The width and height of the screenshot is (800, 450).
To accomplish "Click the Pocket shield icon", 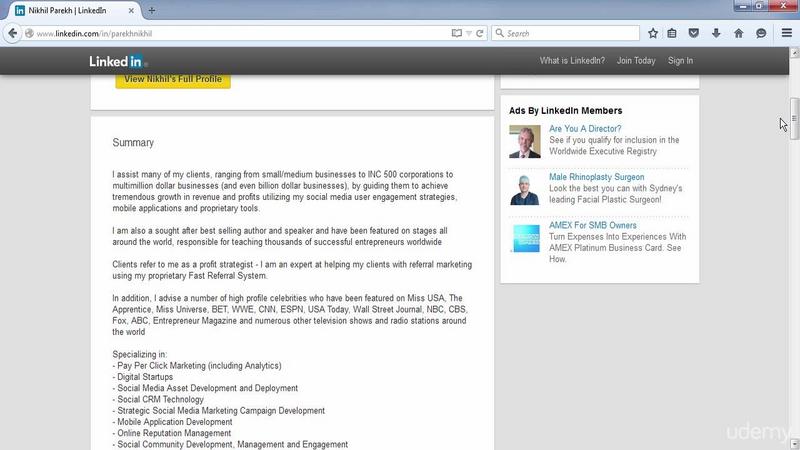I will tap(693, 33).
